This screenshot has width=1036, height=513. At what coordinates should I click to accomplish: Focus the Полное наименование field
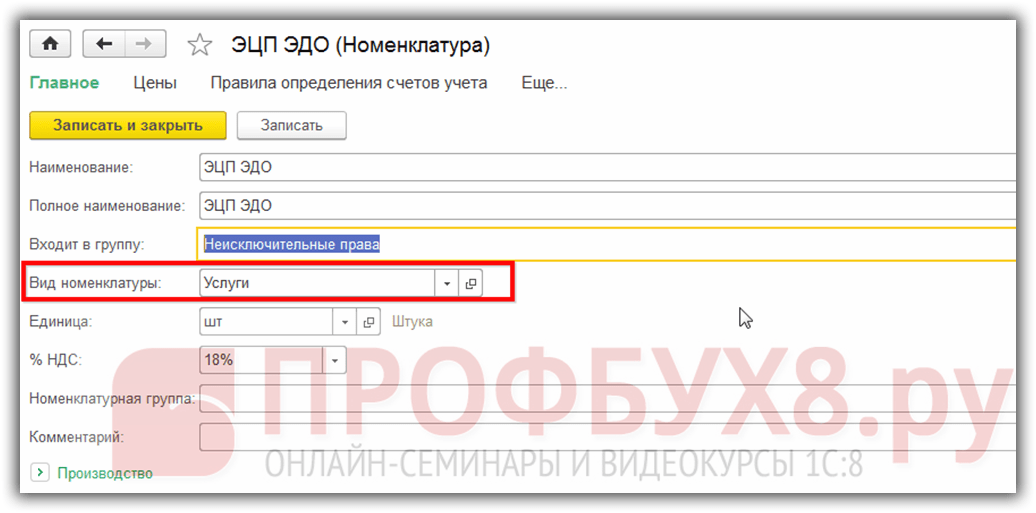(x=600, y=206)
